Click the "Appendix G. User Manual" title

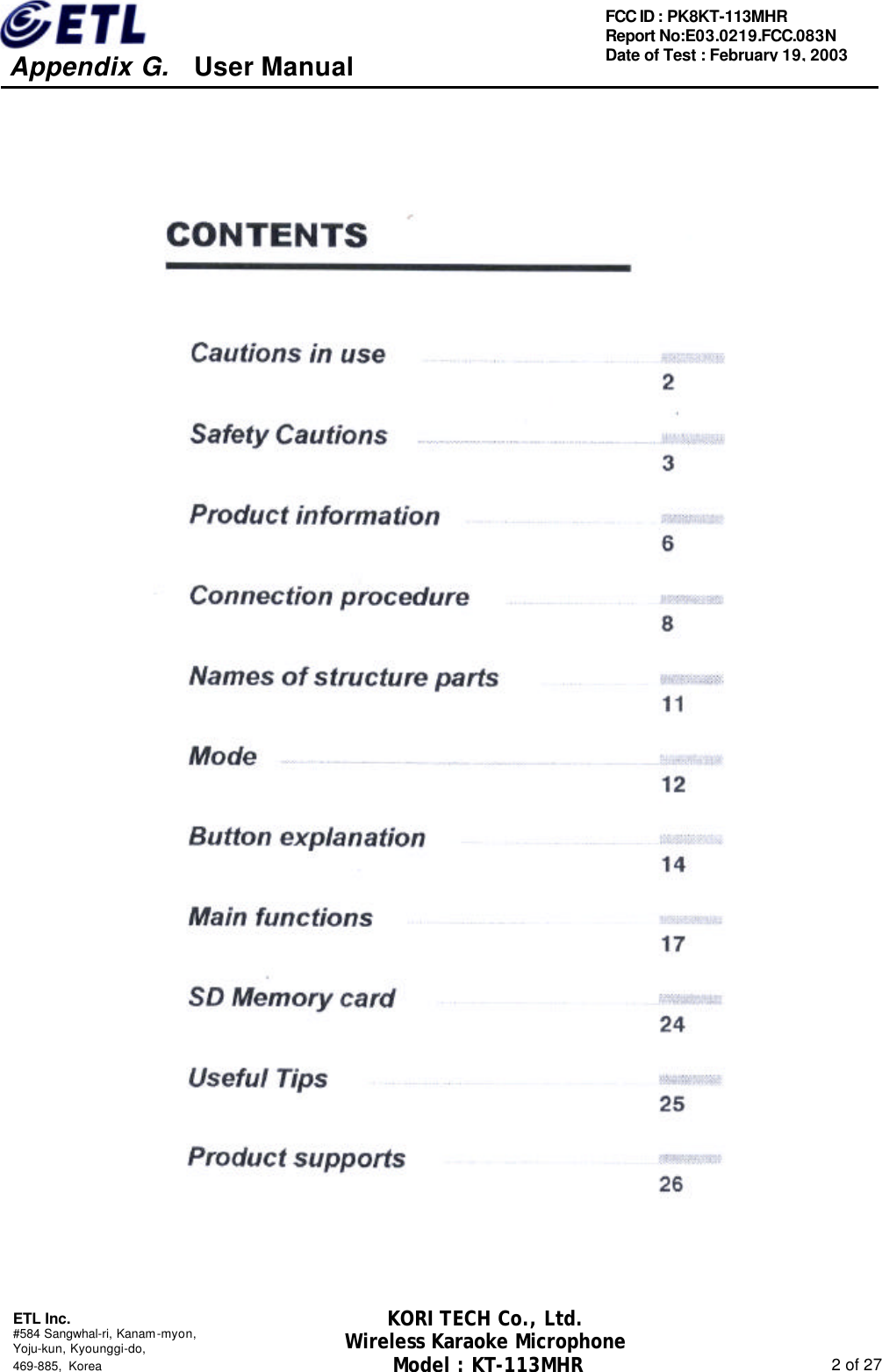[x=182, y=67]
